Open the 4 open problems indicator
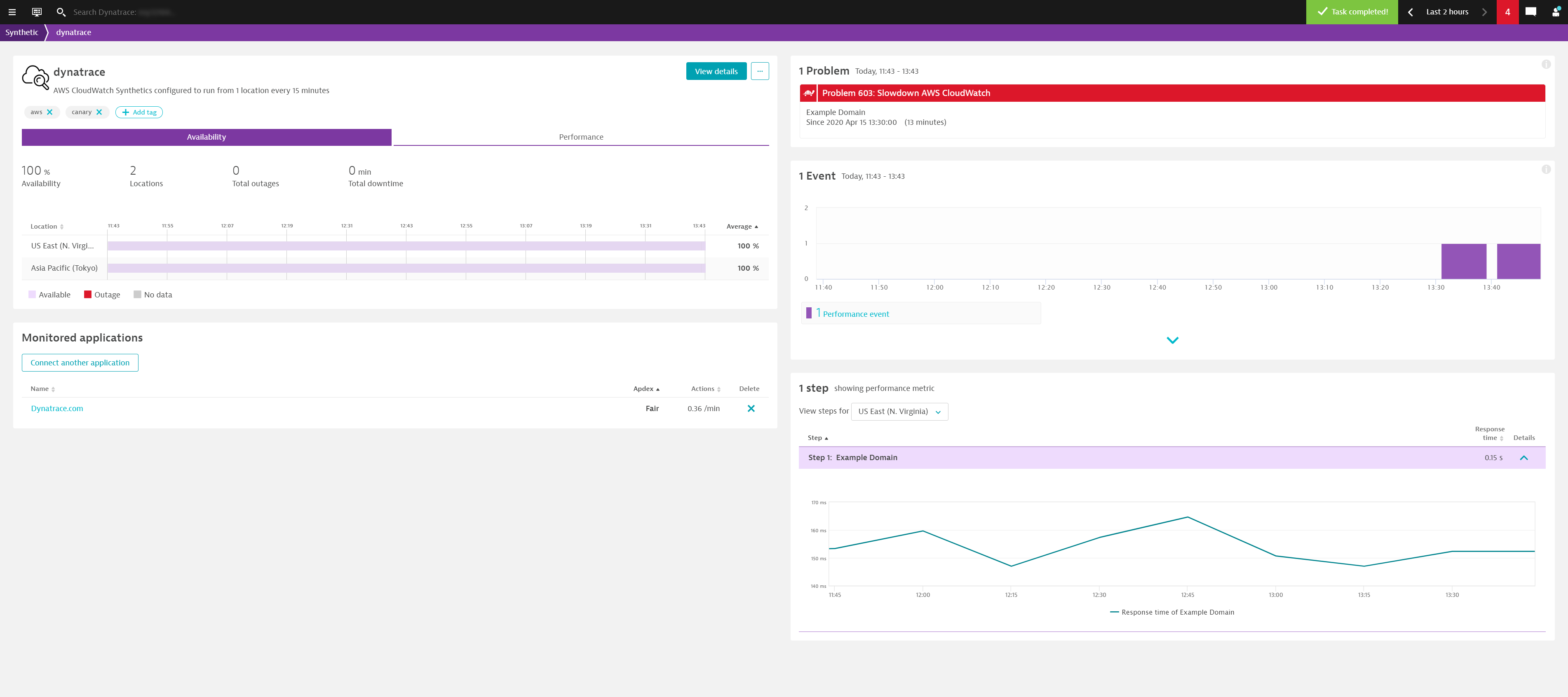Viewport: 1568px width, 697px height. point(1507,12)
